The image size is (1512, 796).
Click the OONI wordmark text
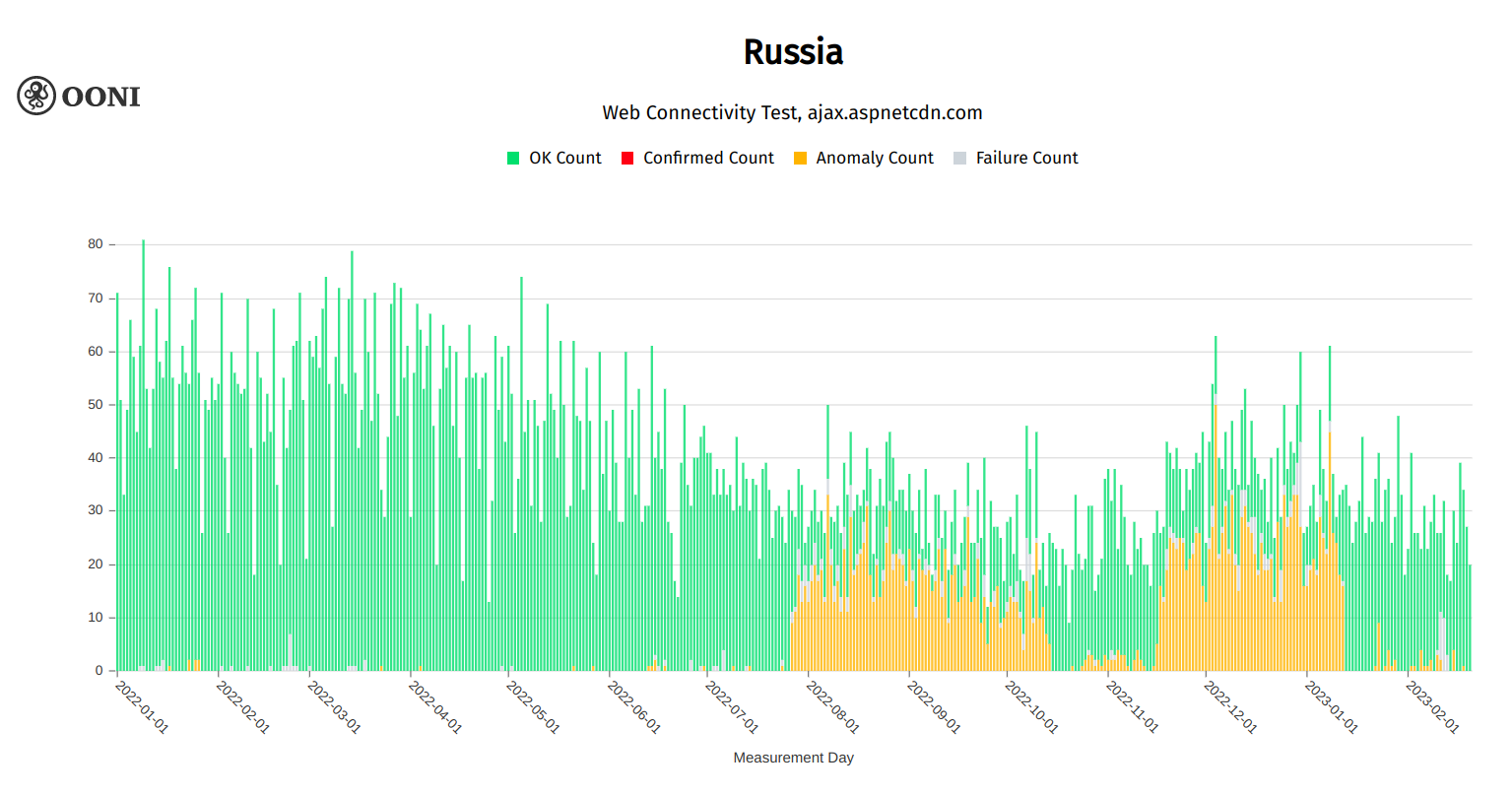[100, 97]
